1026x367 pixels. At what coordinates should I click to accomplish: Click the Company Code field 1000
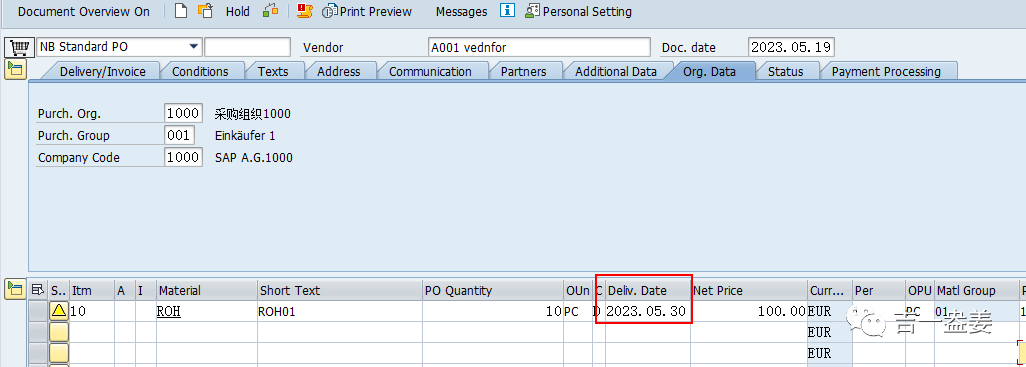coord(183,158)
